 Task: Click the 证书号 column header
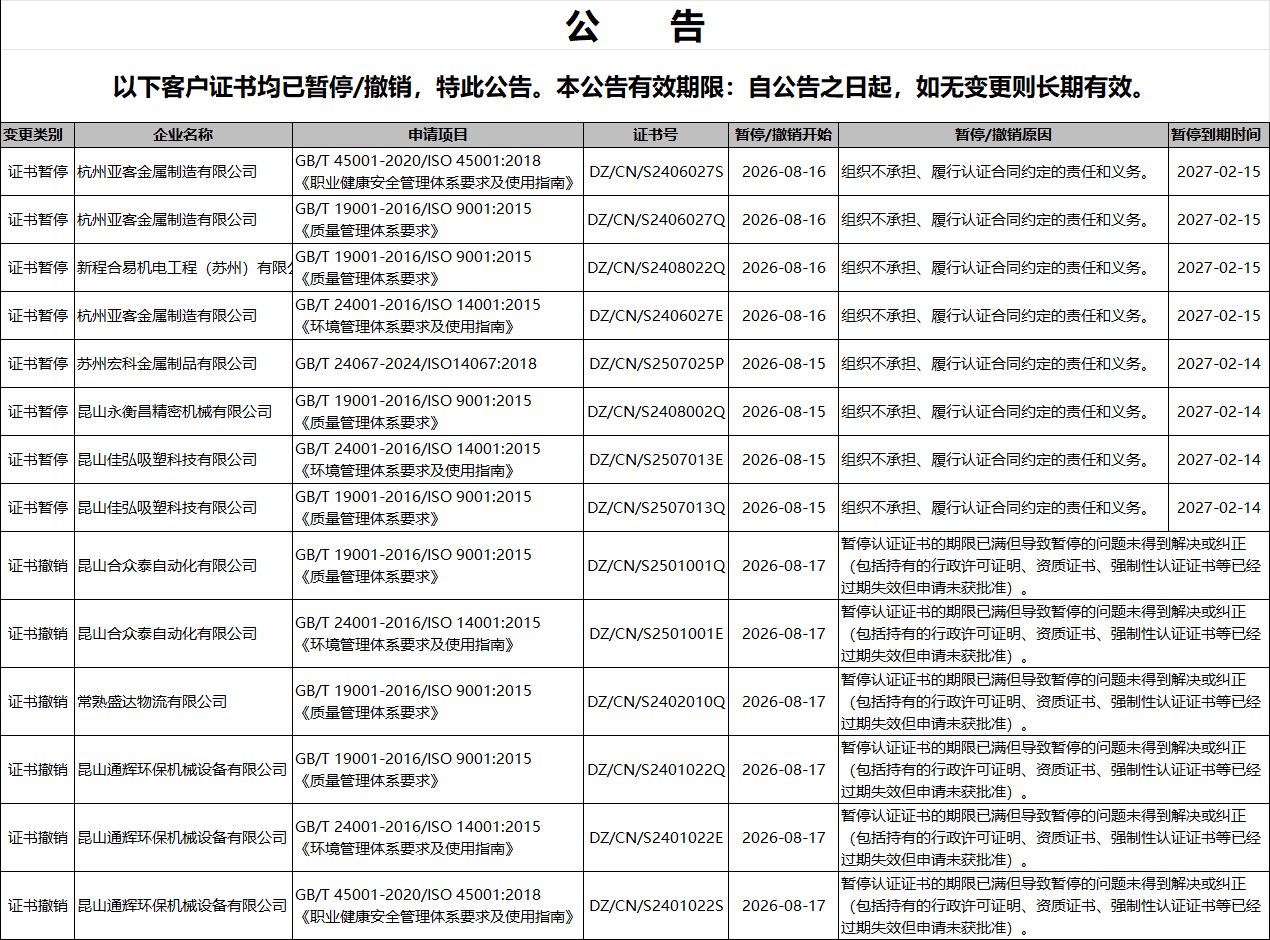tap(655, 135)
